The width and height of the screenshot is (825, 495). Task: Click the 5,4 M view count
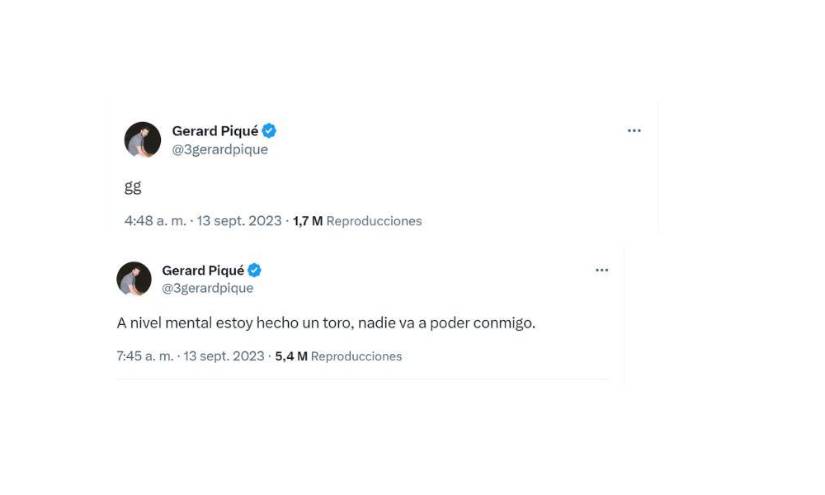291,356
